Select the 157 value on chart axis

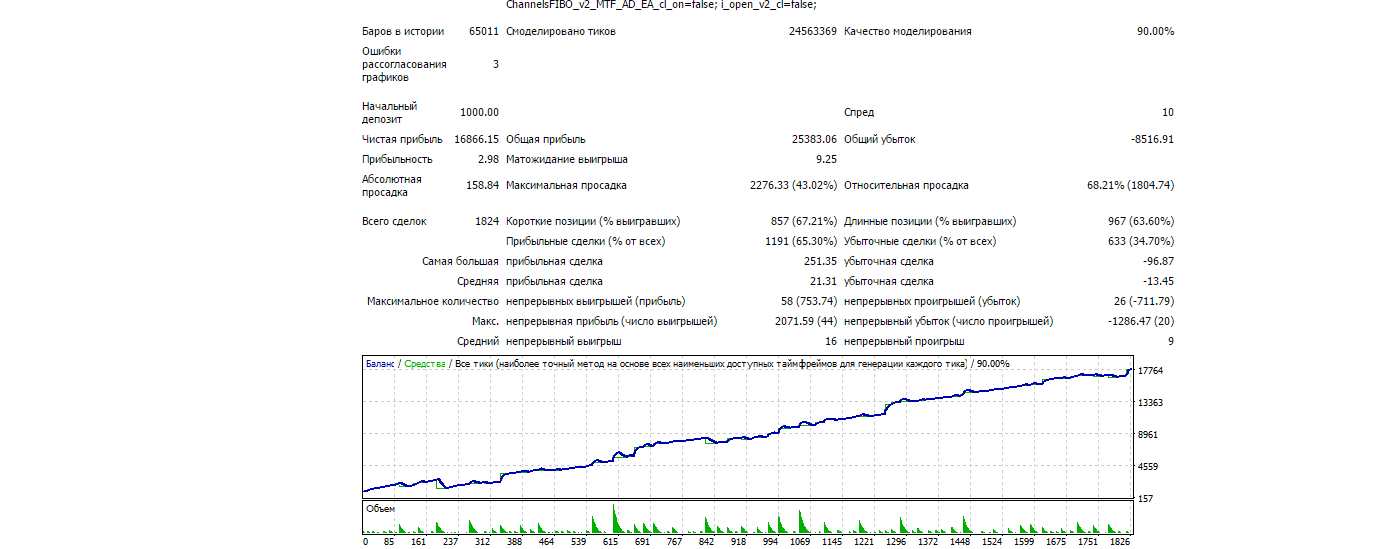coord(1146,499)
